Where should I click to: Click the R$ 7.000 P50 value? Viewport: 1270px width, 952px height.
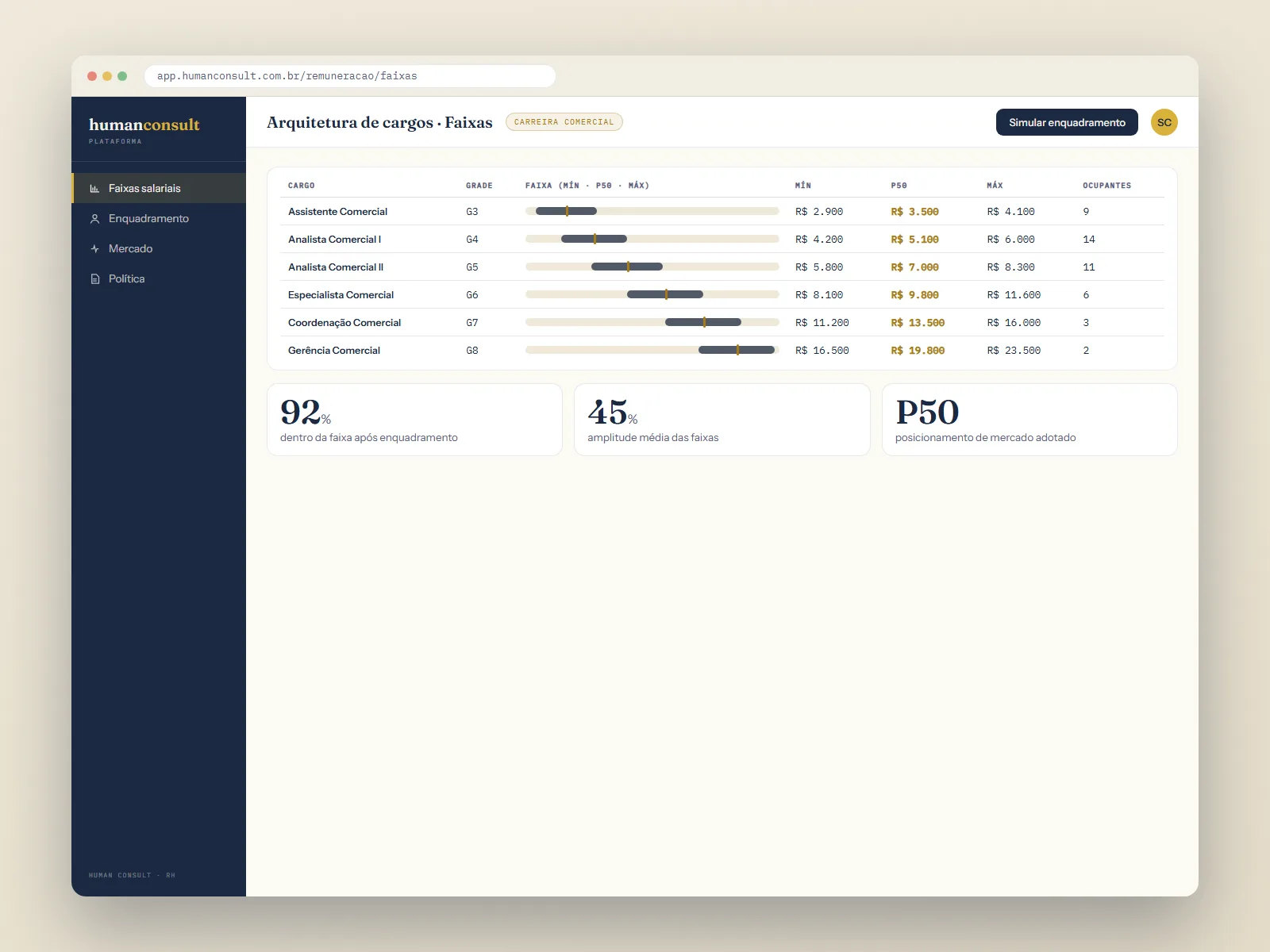(914, 267)
